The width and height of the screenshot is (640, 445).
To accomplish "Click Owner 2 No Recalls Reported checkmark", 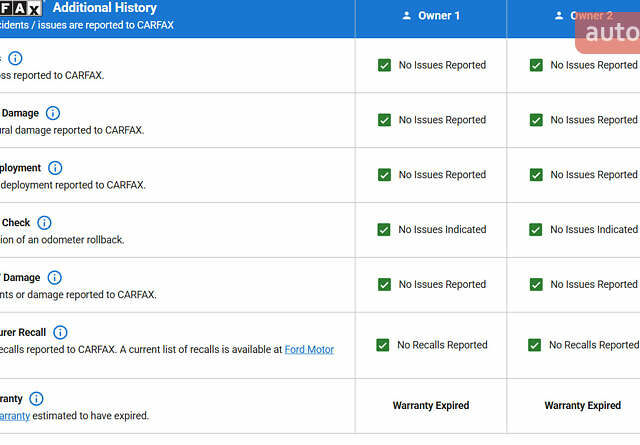I will (534, 345).
